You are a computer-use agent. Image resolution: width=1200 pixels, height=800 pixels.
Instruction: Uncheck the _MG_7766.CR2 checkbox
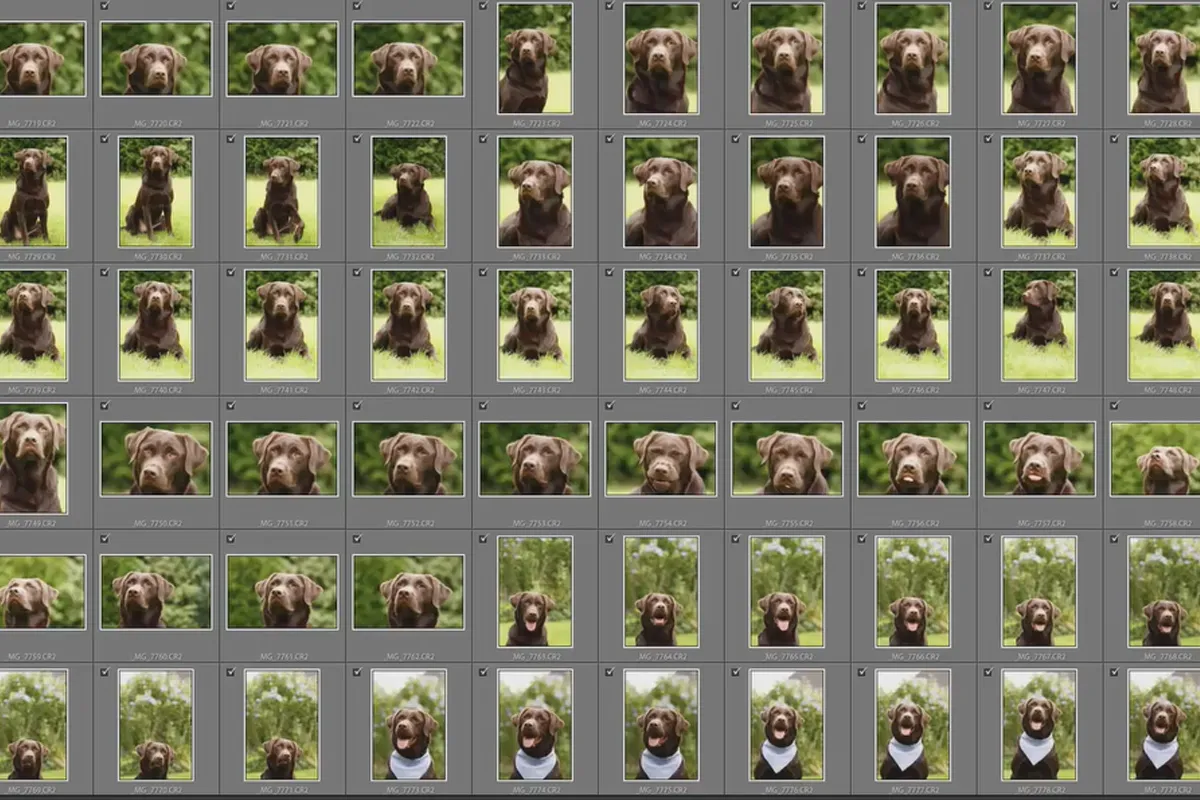pos(862,538)
